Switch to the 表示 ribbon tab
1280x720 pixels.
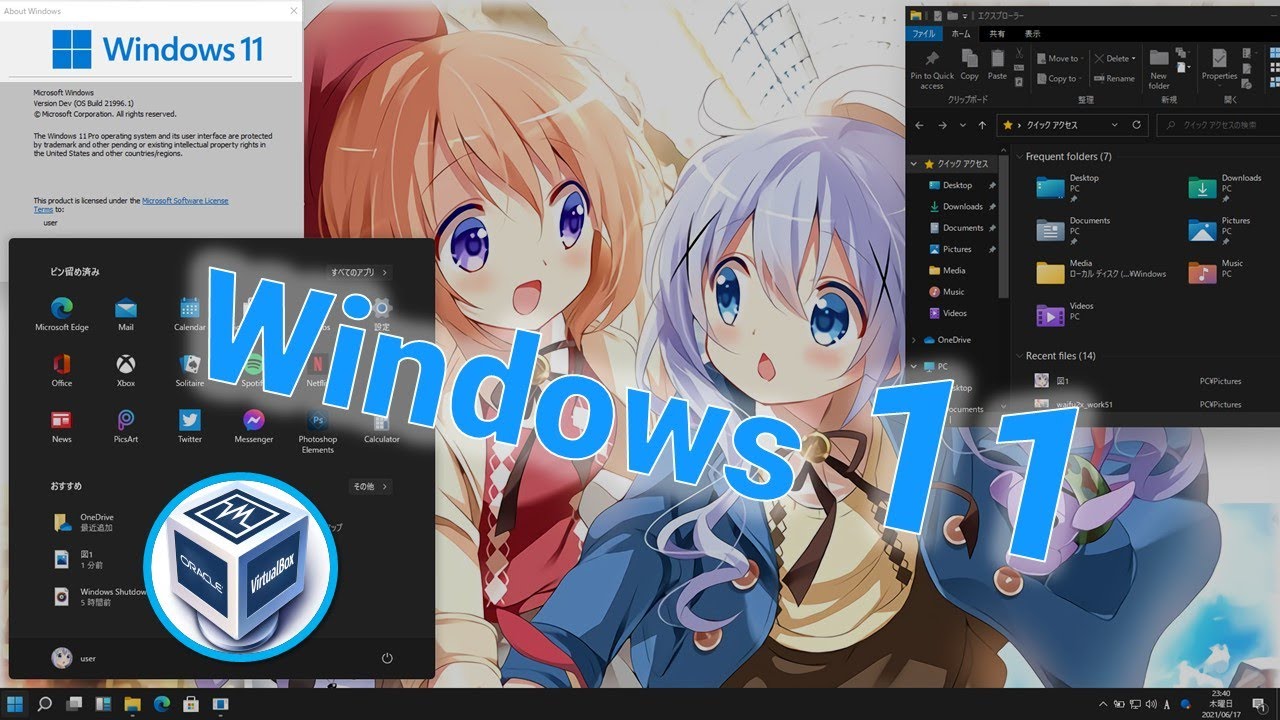[1032, 33]
